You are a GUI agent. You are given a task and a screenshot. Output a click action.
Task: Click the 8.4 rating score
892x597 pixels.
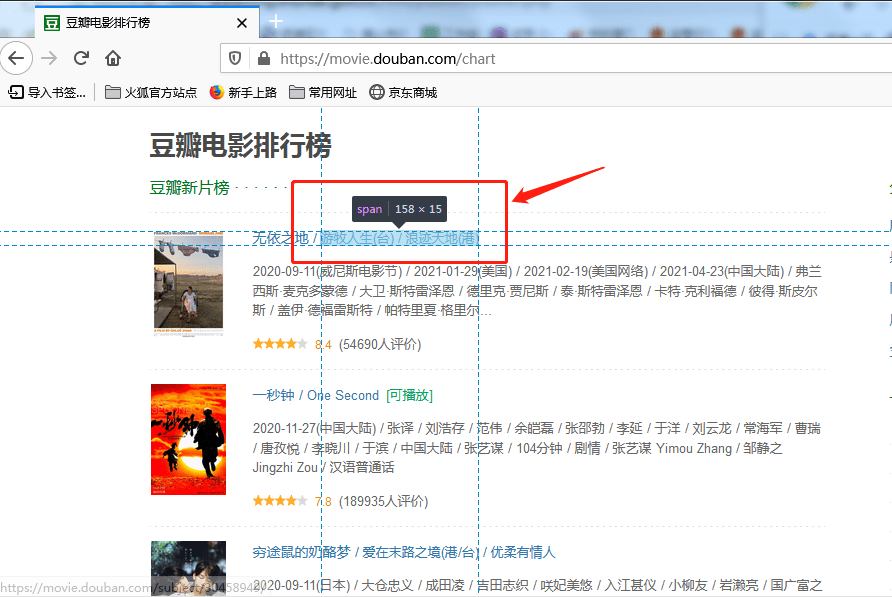[x=323, y=344]
